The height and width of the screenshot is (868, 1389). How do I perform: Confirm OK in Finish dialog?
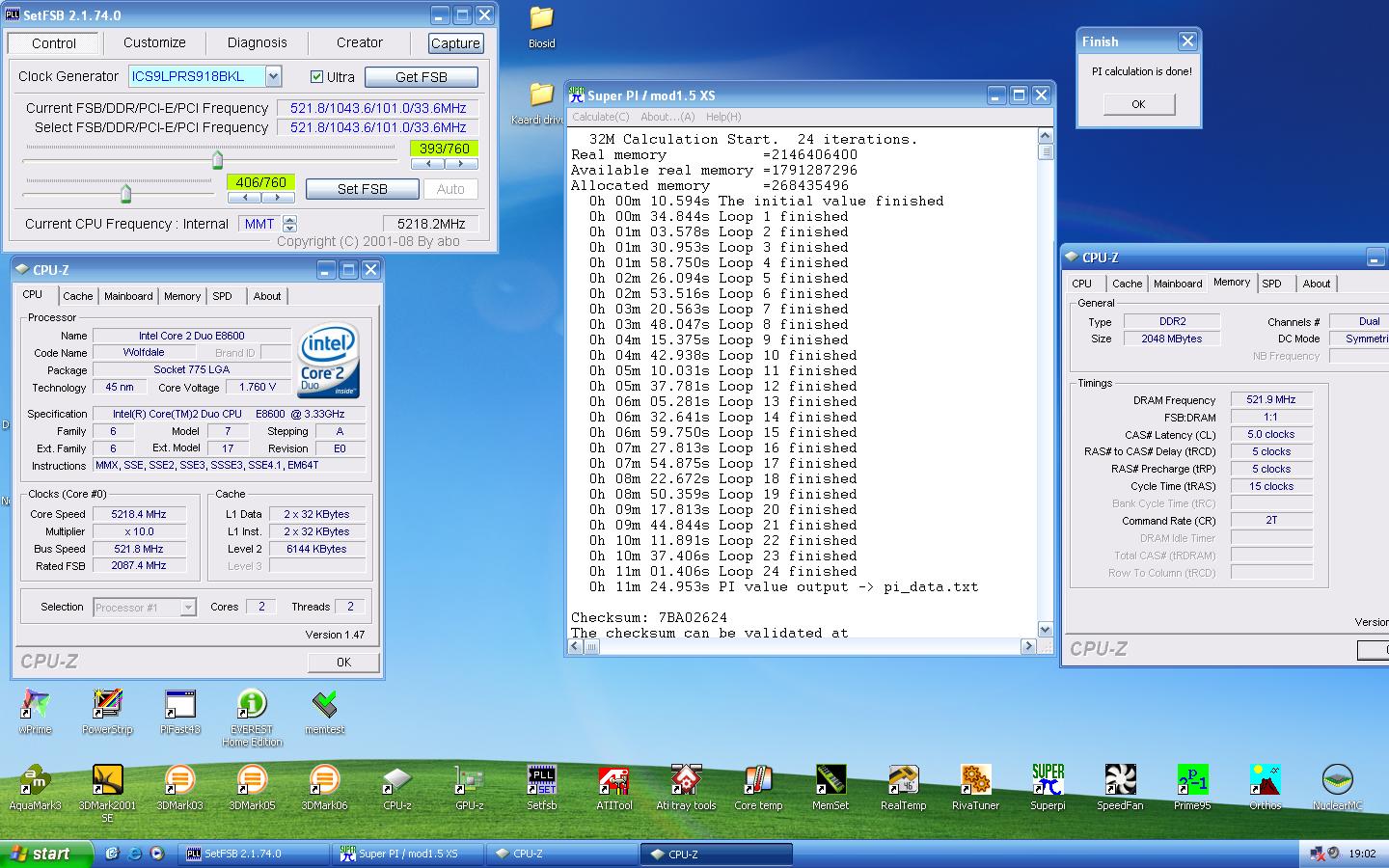point(1138,104)
